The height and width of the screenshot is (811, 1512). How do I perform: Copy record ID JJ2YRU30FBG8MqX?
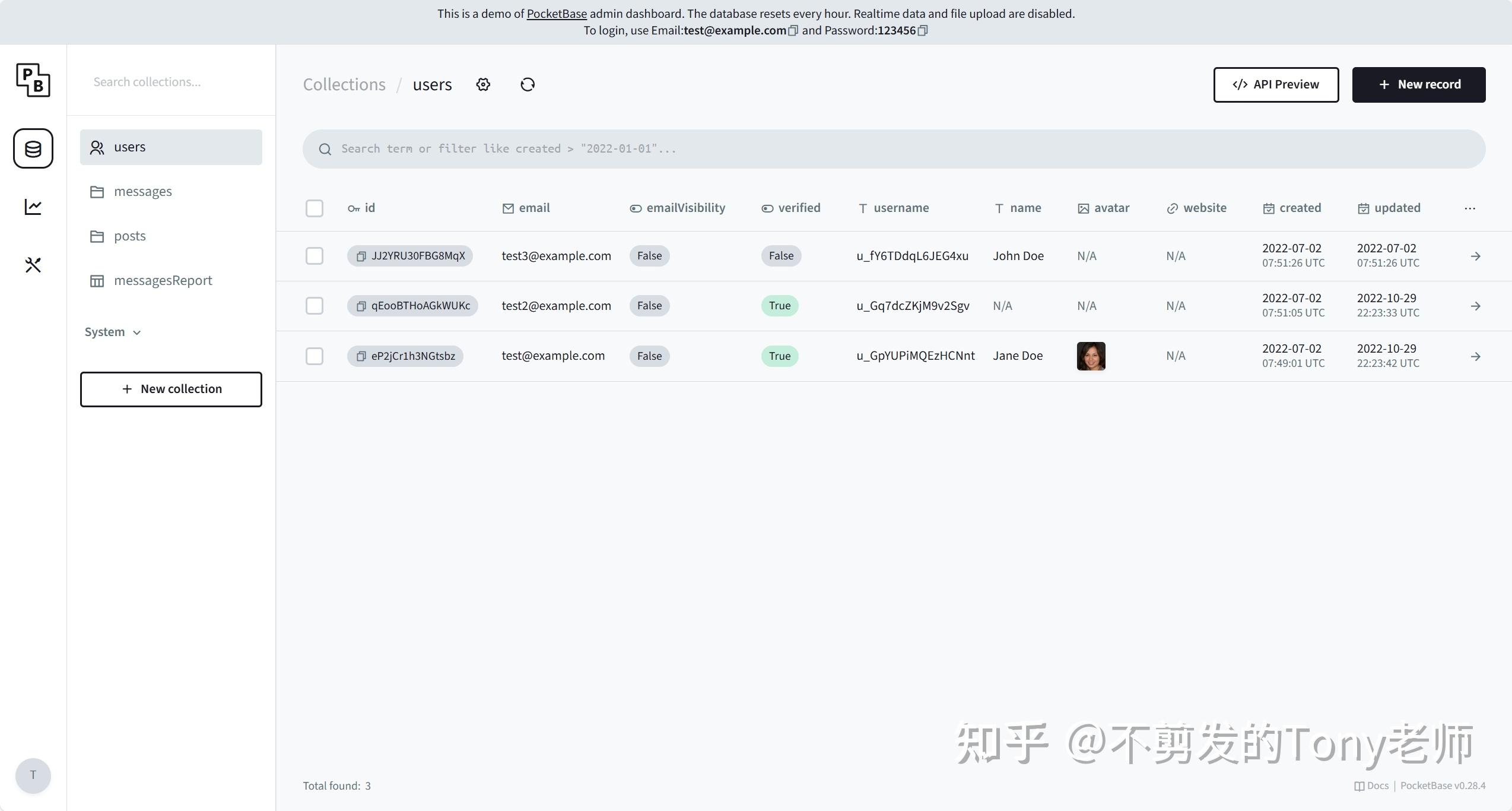coord(361,256)
